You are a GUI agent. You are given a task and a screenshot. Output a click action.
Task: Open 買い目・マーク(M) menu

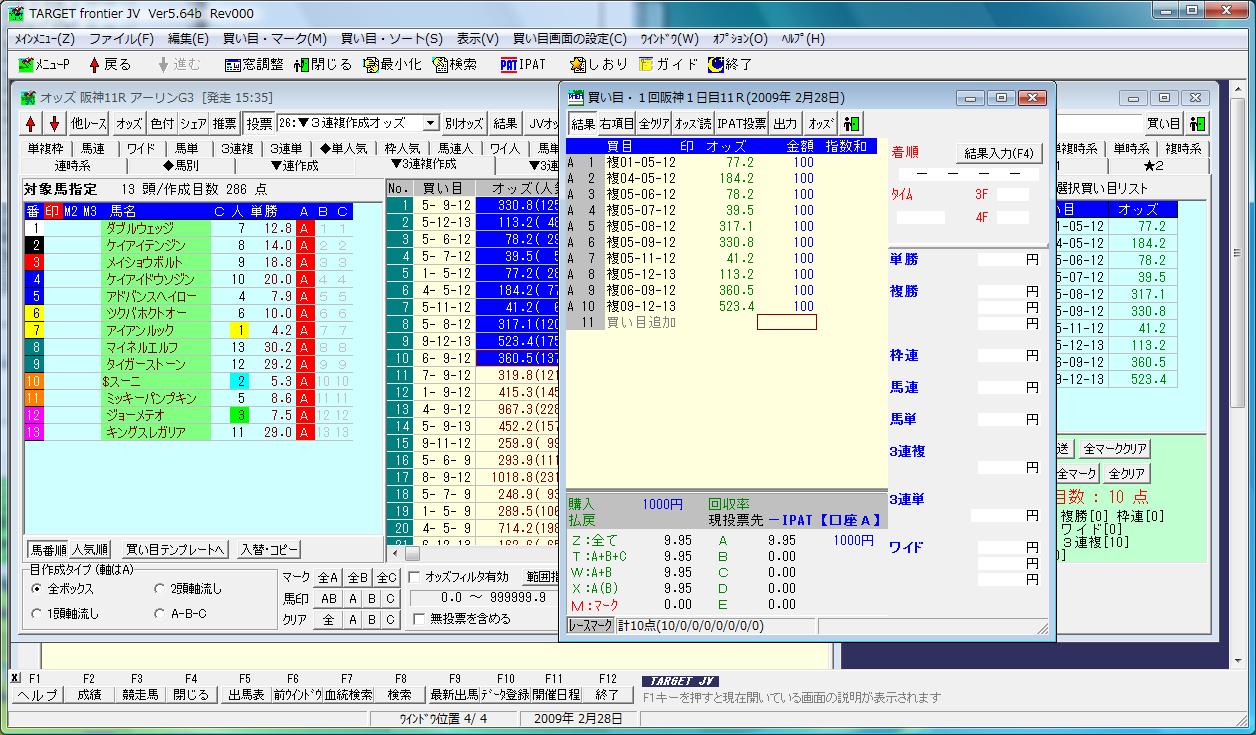(x=274, y=39)
